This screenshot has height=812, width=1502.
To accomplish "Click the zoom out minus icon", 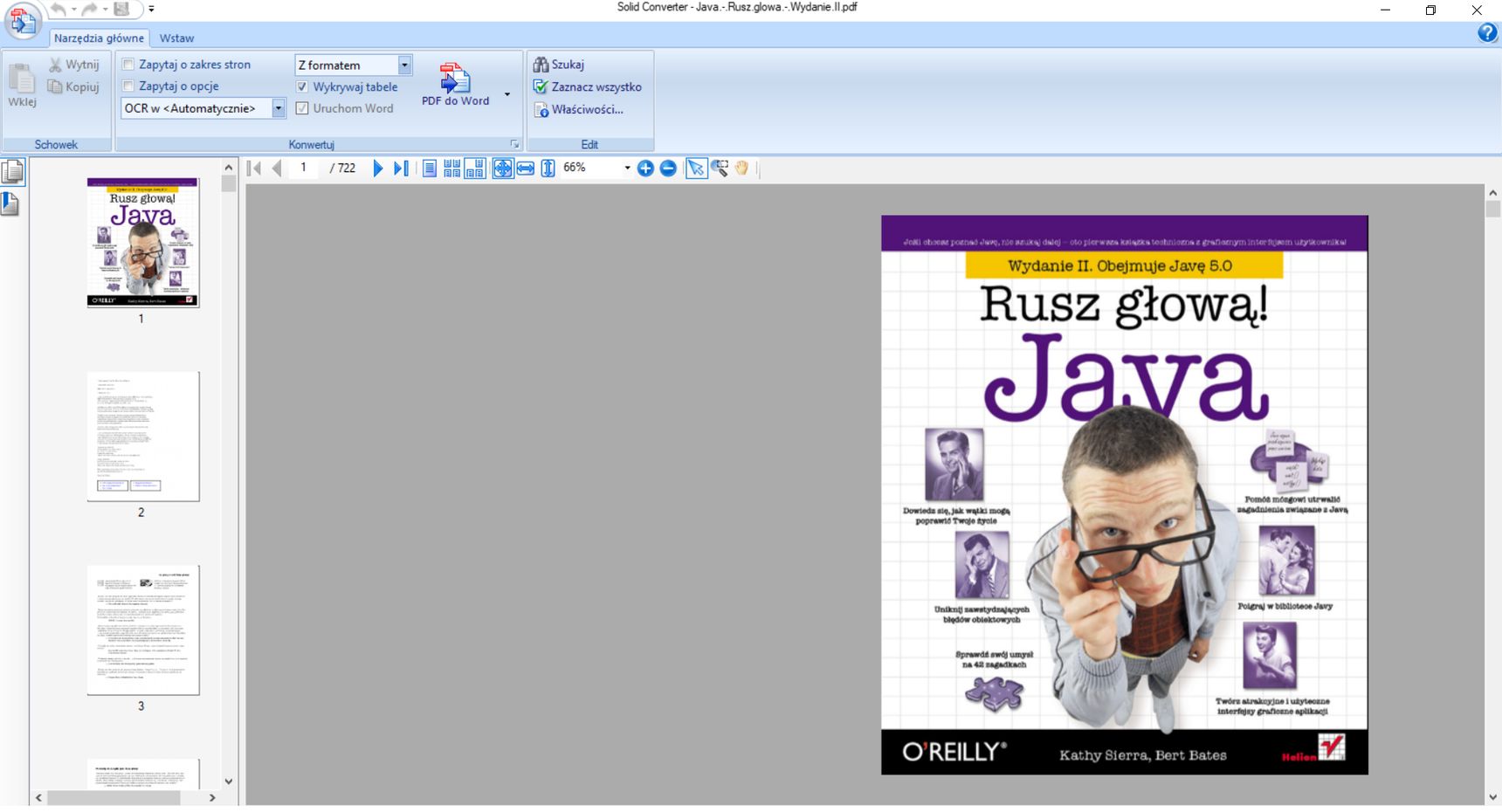I will click(668, 169).
